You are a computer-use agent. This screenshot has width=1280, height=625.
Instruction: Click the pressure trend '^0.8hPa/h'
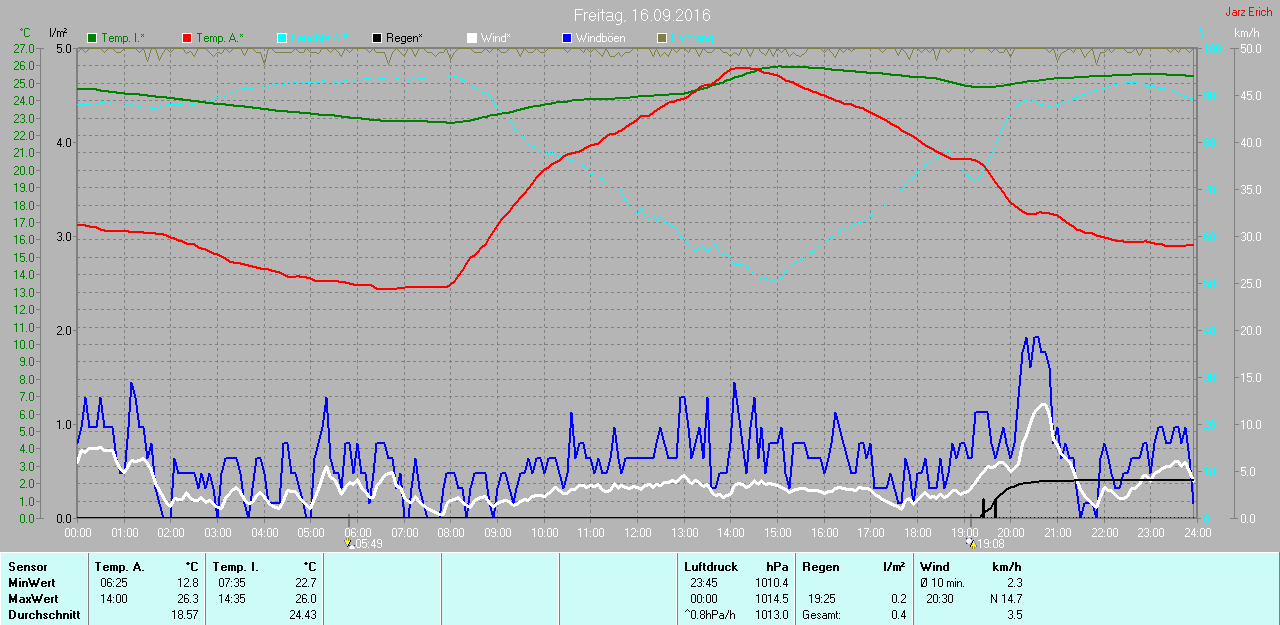coord(709,615)
